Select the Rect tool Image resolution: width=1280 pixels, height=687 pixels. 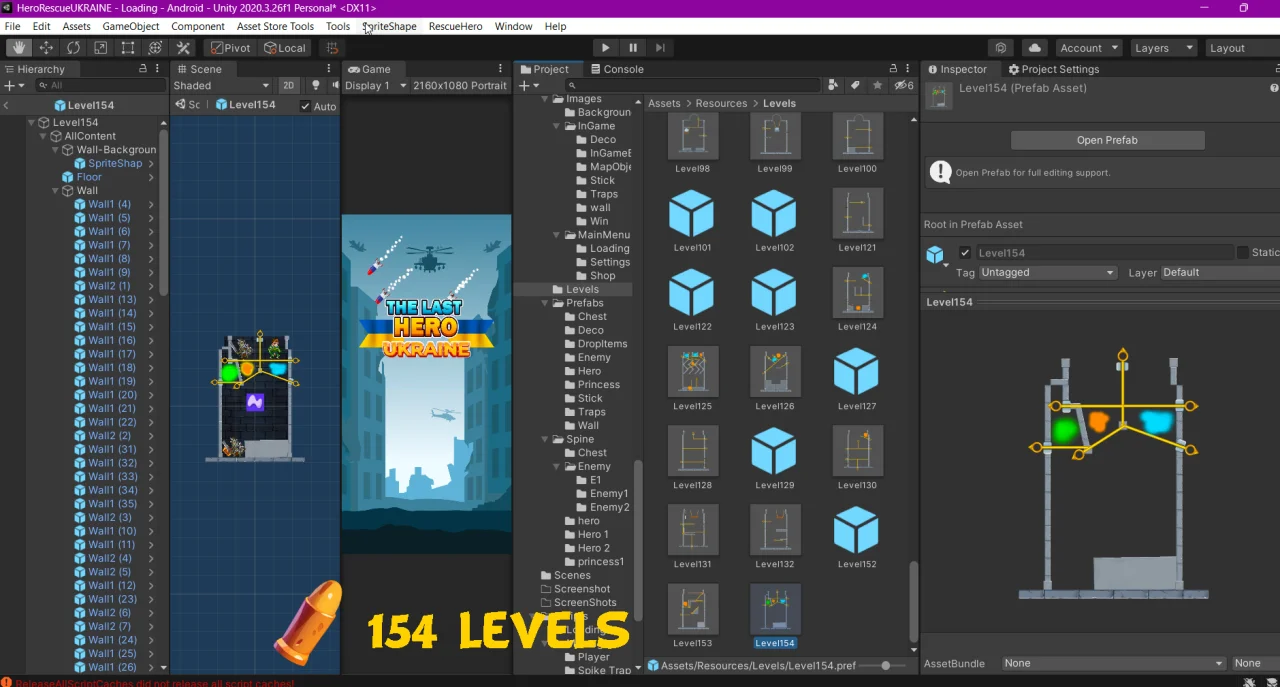(128, 48)
